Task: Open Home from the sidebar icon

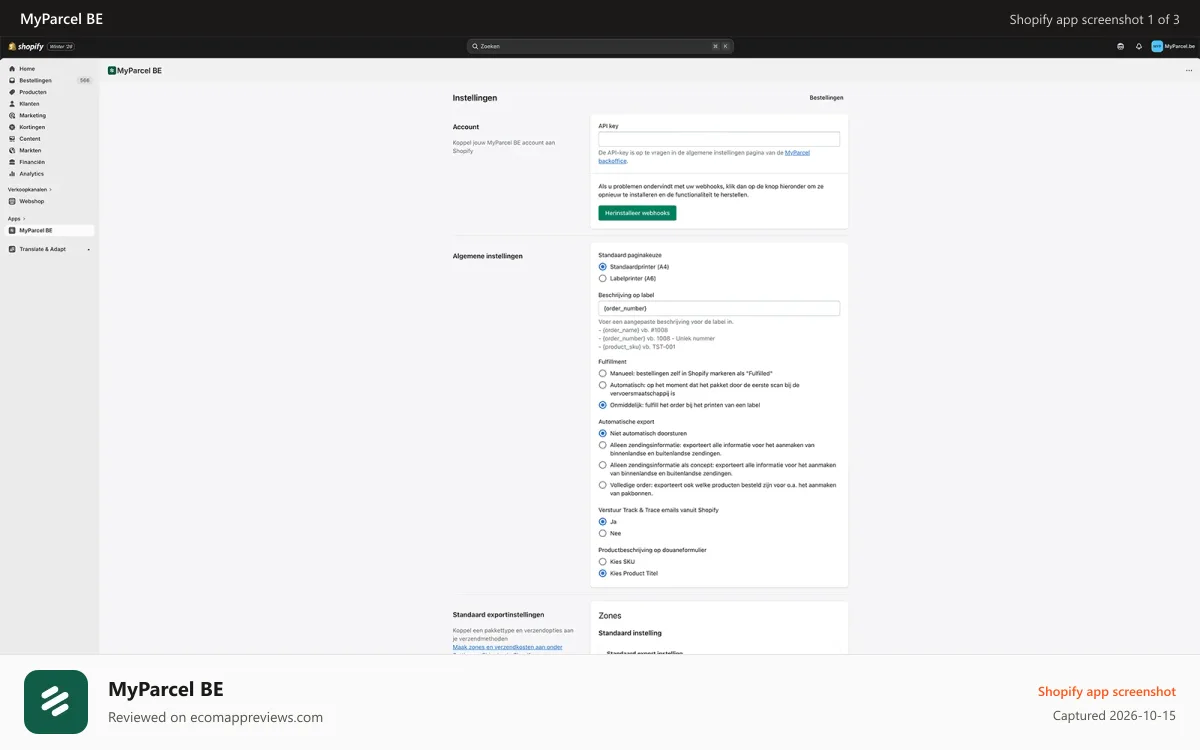Action: [x=11, y=69]
